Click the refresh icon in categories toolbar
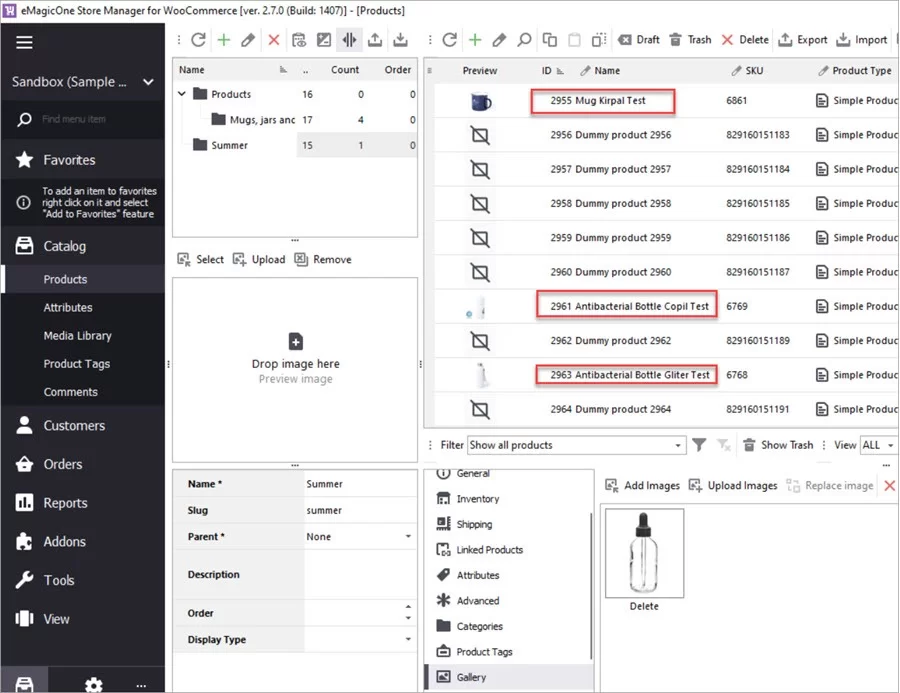The width and height of the screenshot is (900, 693). [198, 40]
